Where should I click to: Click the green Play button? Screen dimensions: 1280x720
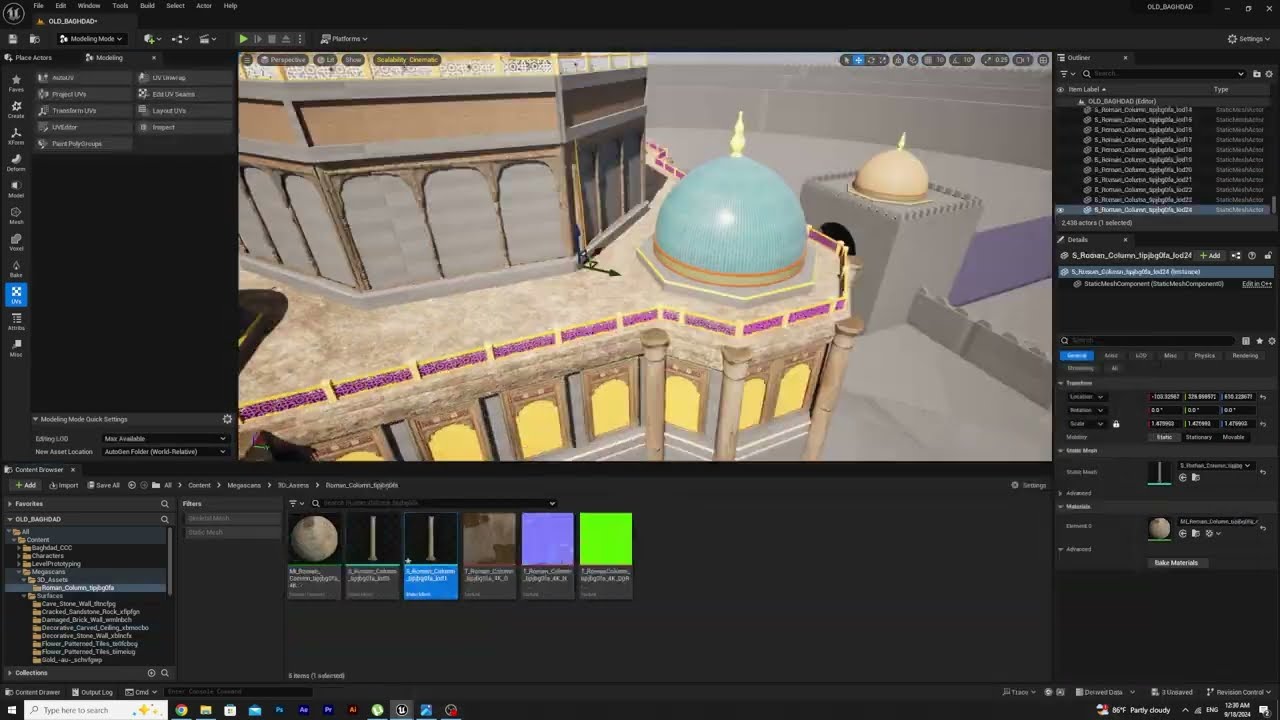(243, 39)
